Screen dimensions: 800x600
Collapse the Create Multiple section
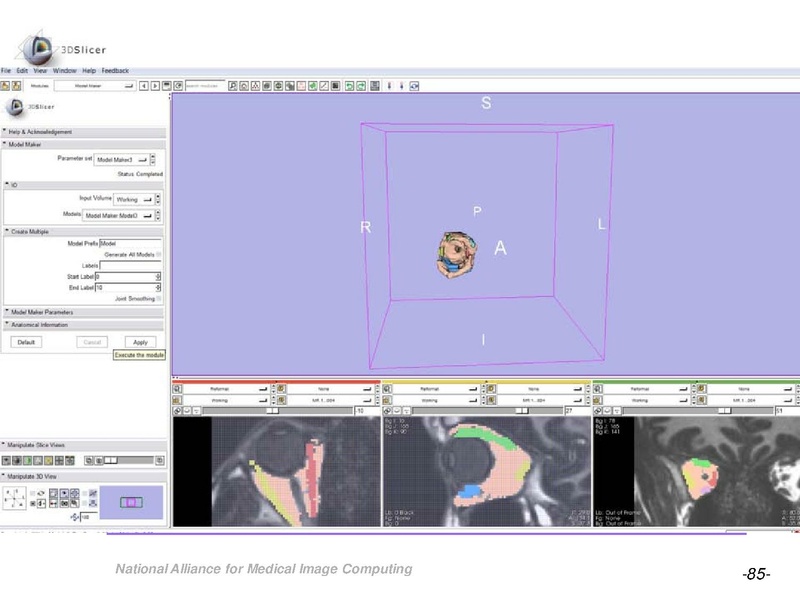click(84, 231)
